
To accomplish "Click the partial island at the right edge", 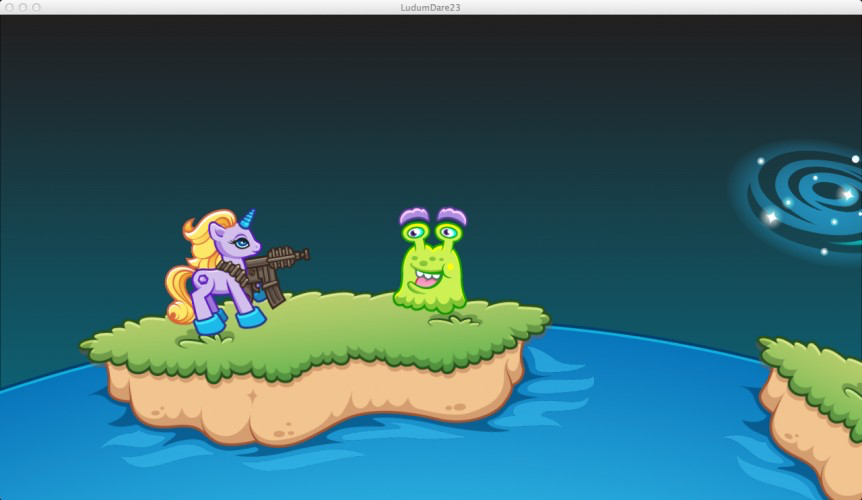I will [x=811, y=412].
